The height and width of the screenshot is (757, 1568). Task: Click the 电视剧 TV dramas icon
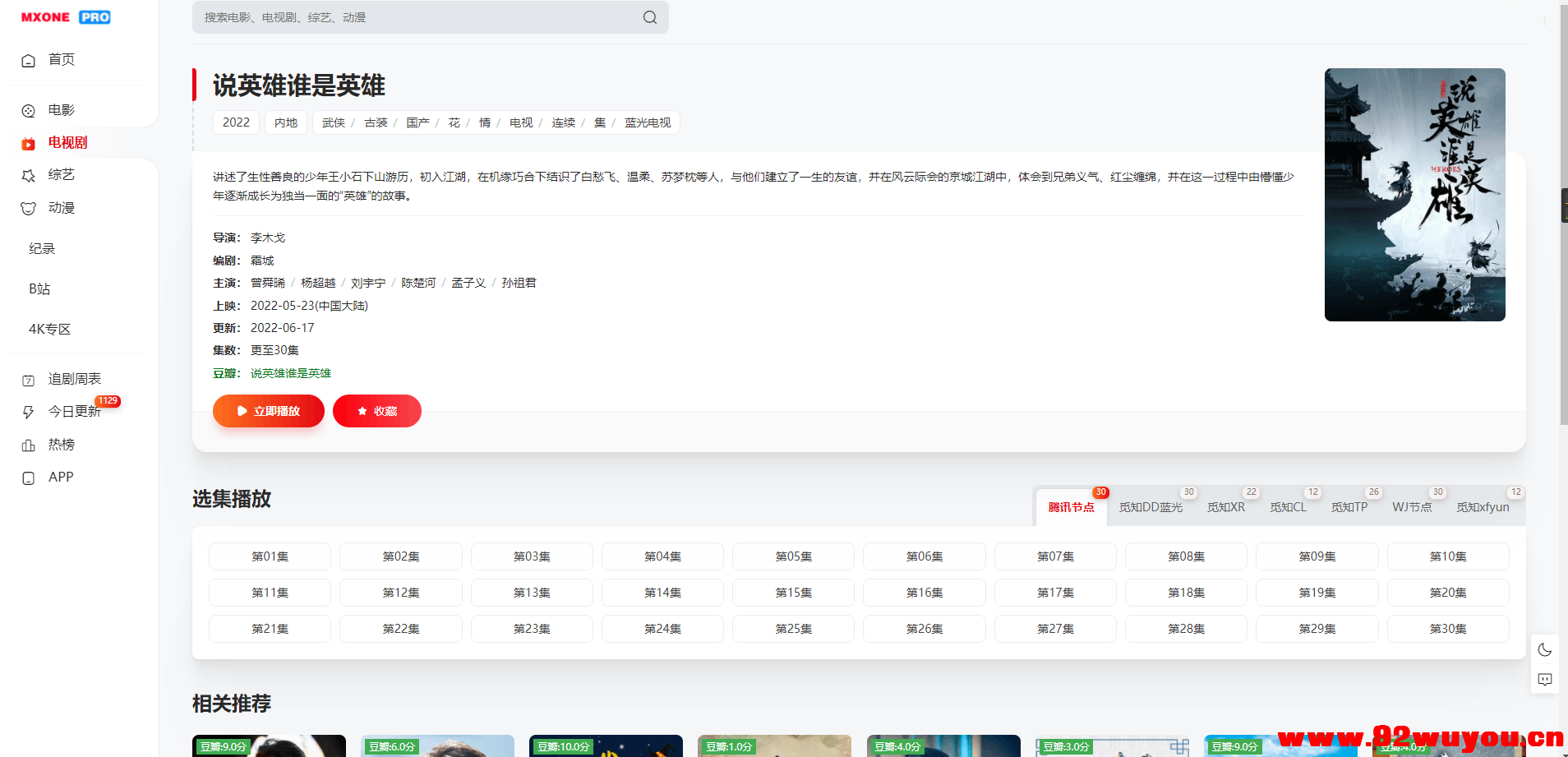[28, 142]
